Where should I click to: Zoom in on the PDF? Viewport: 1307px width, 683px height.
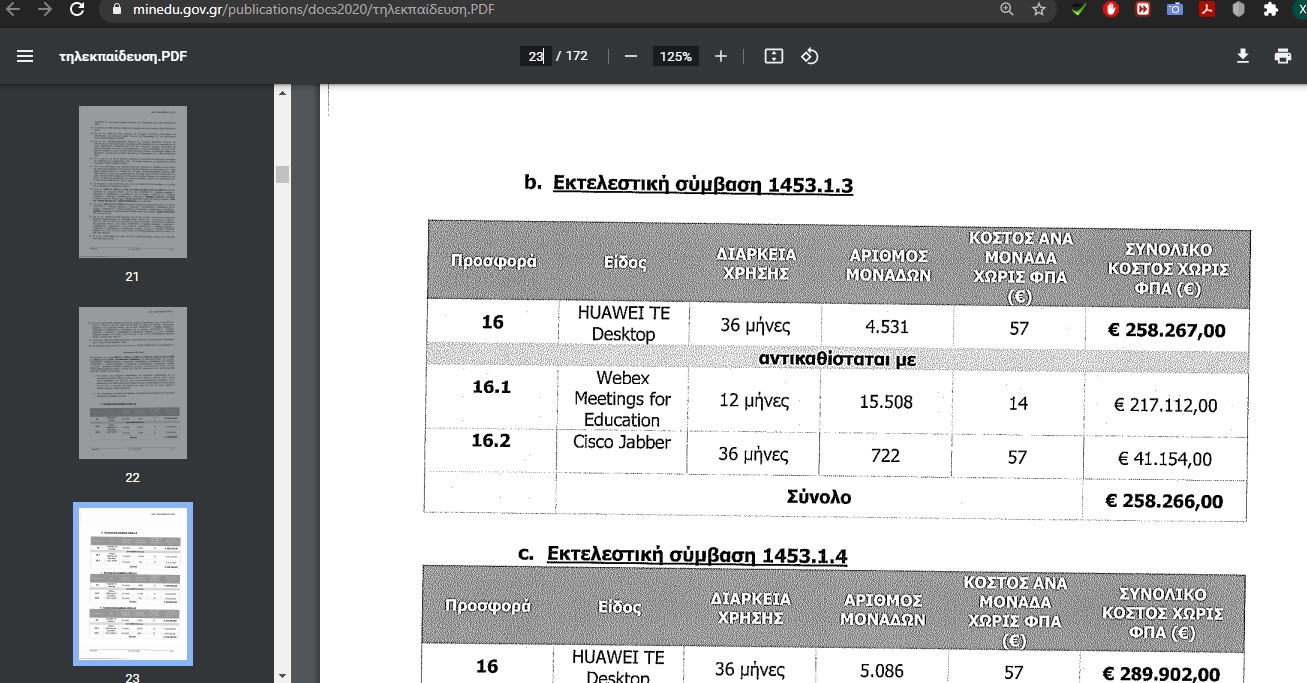tap(721, 56)
